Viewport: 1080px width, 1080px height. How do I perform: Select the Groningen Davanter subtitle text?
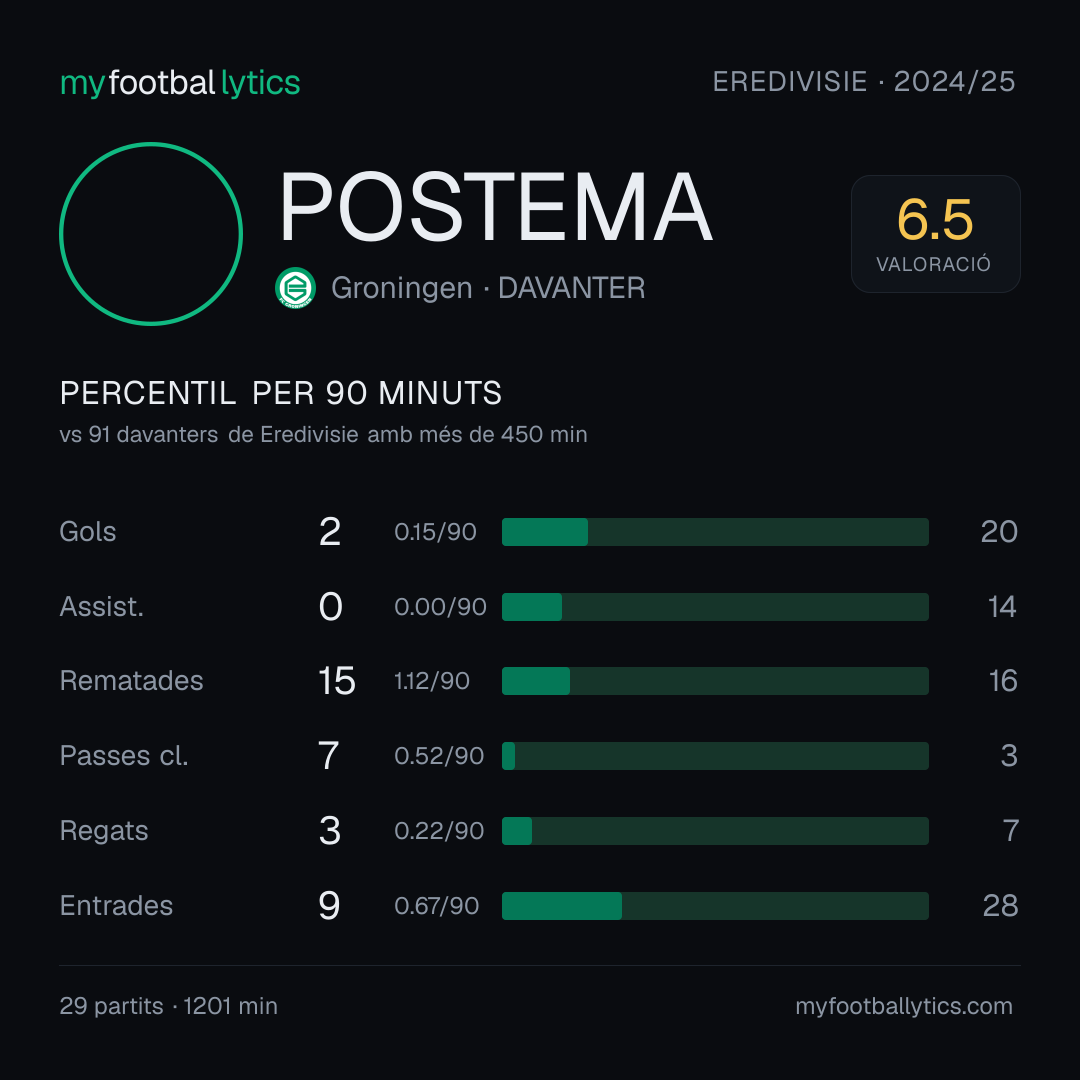pyautogui.click(x=488, y=288)
